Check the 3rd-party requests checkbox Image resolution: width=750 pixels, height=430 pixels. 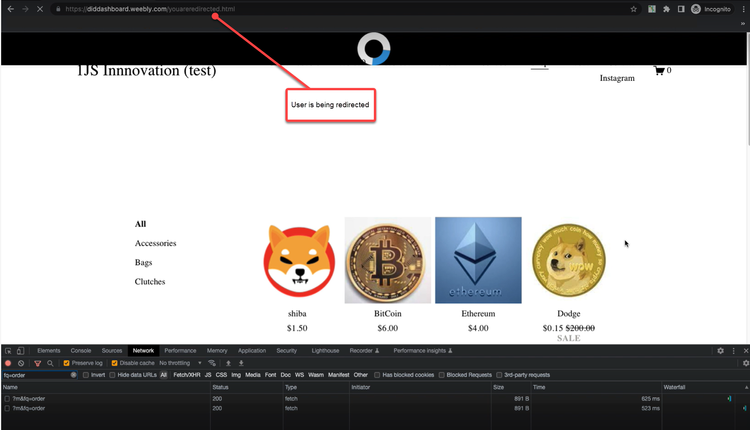[x=499, y=375]
